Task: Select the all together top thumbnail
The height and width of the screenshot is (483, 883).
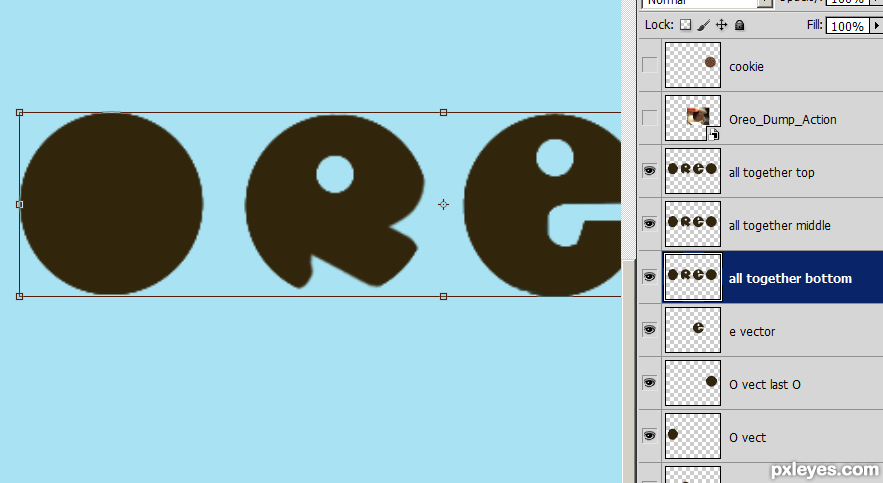Action: pos(693,171)
